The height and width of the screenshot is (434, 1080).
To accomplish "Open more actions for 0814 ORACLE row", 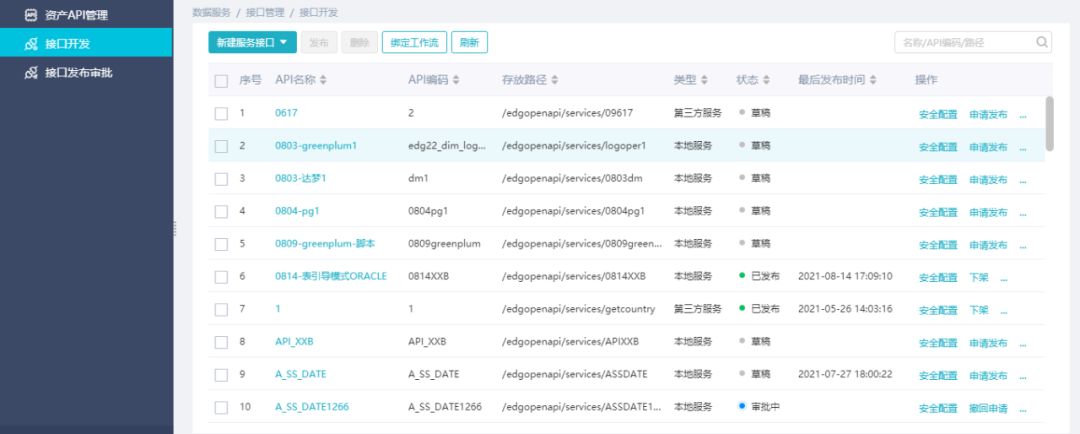I will pyautogui.click(x=1004, y=277).
